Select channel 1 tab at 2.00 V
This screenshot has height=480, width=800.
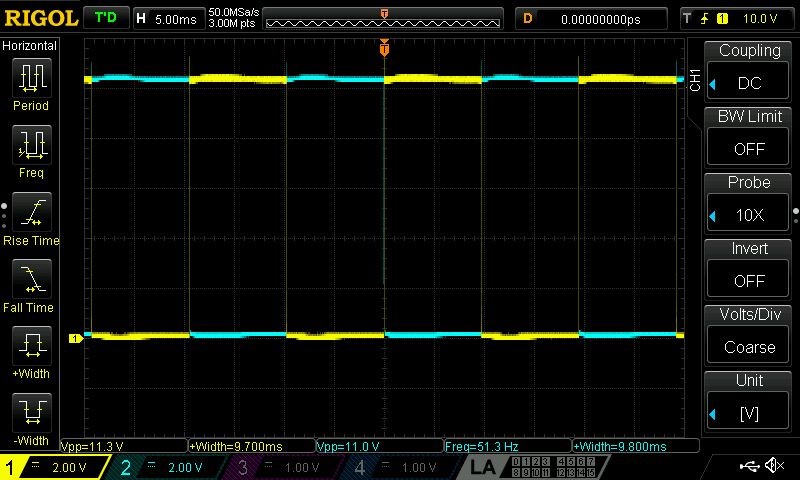tap(54, 467)
